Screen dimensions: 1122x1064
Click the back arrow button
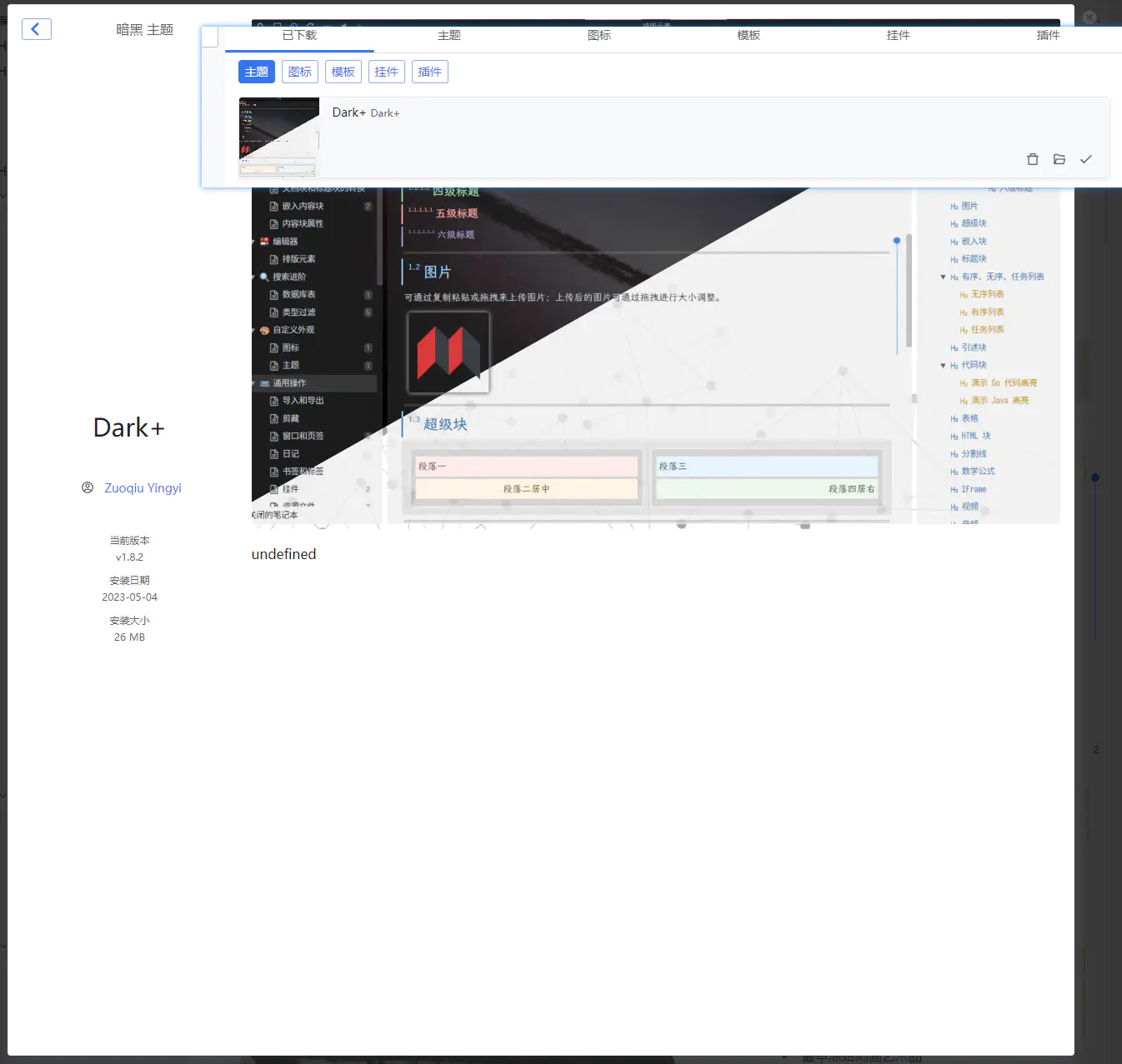[x=36, y=29]
